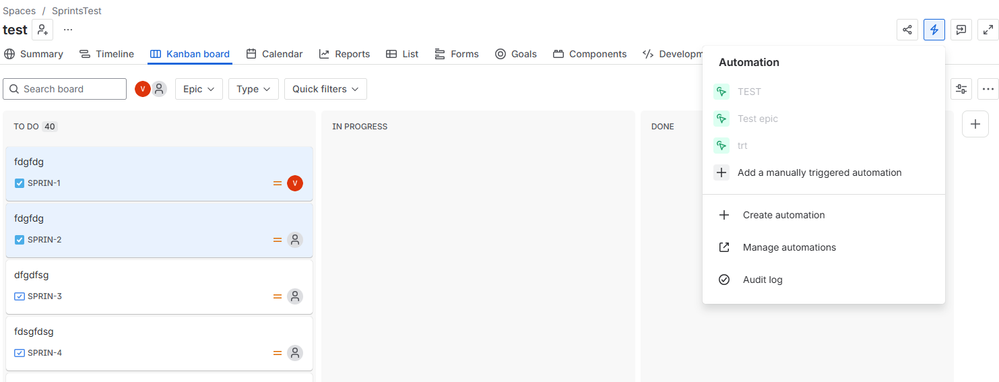Click the task type icon on SPRIN-2
Viewport: 999px width, 382px height.
pyautogui.click(x=19, y=240)
